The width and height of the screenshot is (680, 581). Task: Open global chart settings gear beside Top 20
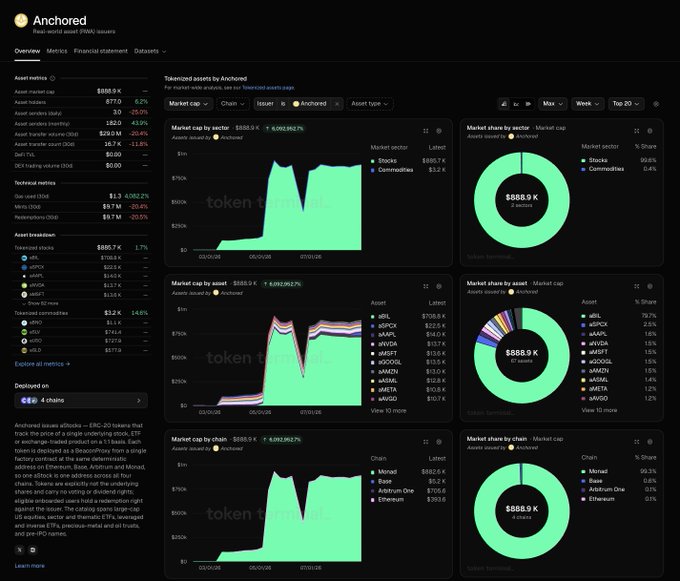[x=656, y=104]
